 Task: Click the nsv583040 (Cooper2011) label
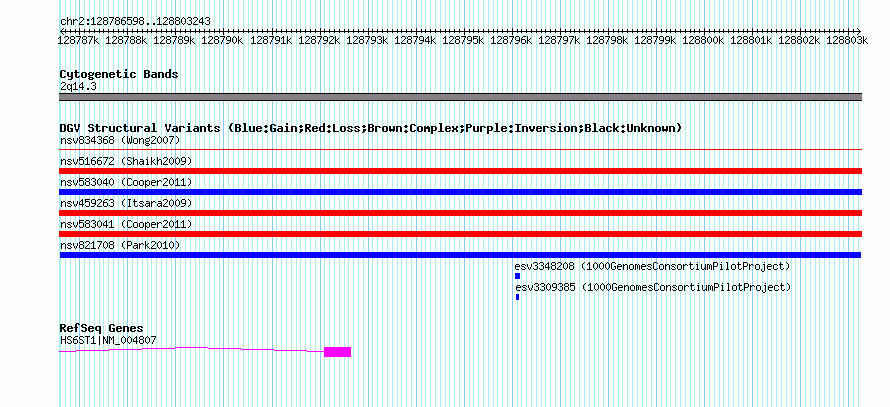tap(126, 182)
